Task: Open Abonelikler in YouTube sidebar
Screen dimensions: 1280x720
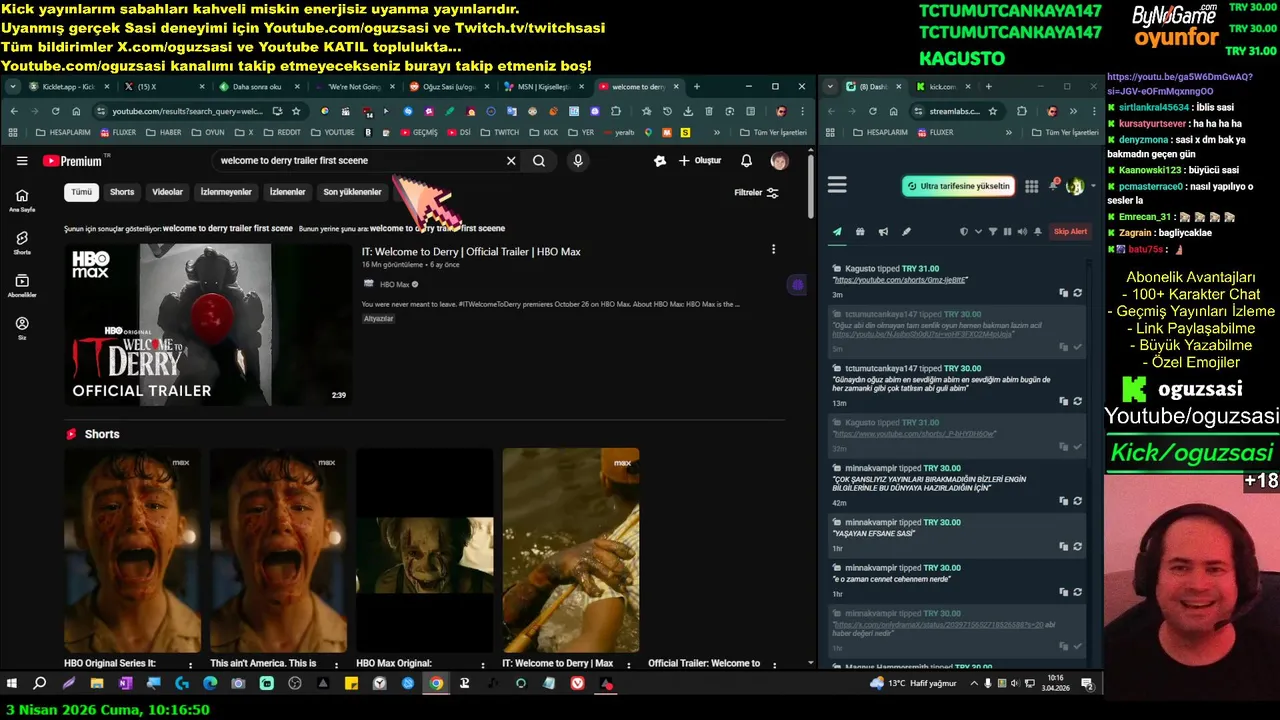Action: point(22,286)
